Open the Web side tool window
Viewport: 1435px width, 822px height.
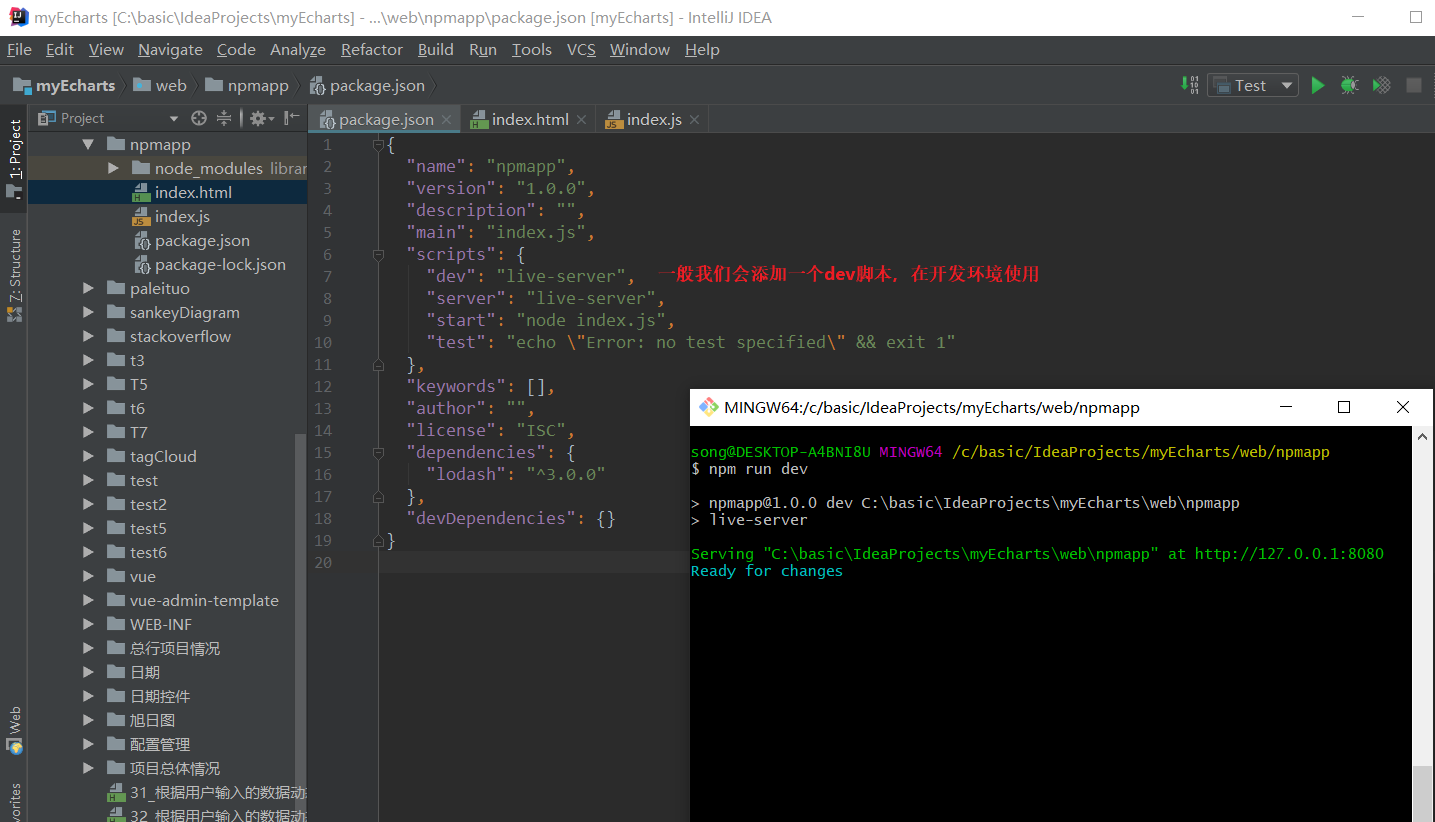[14, 730]
